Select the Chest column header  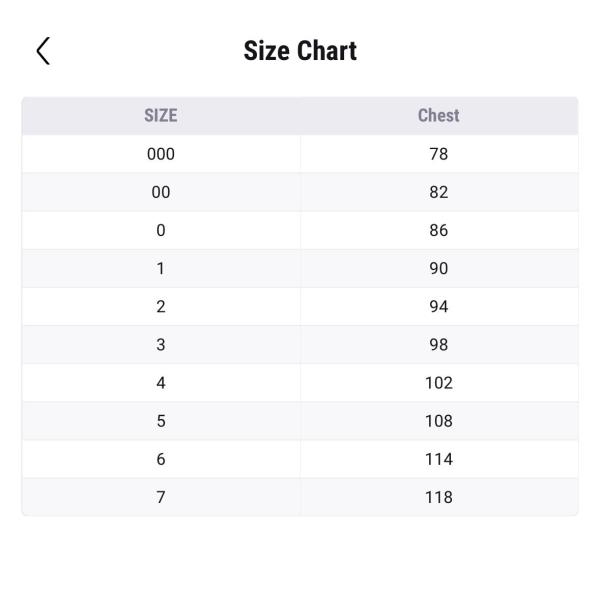[438, 115]
